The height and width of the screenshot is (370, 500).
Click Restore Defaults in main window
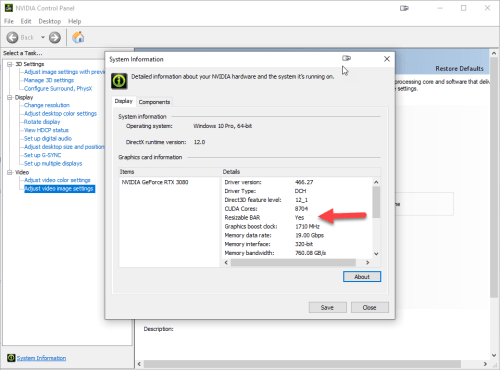tap(459, 69)
